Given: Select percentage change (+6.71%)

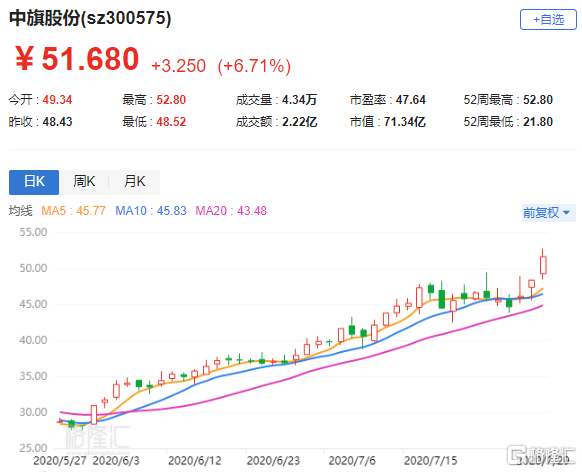Looking at the screenshot, I should pyautogui.click(x=254, y=66).
